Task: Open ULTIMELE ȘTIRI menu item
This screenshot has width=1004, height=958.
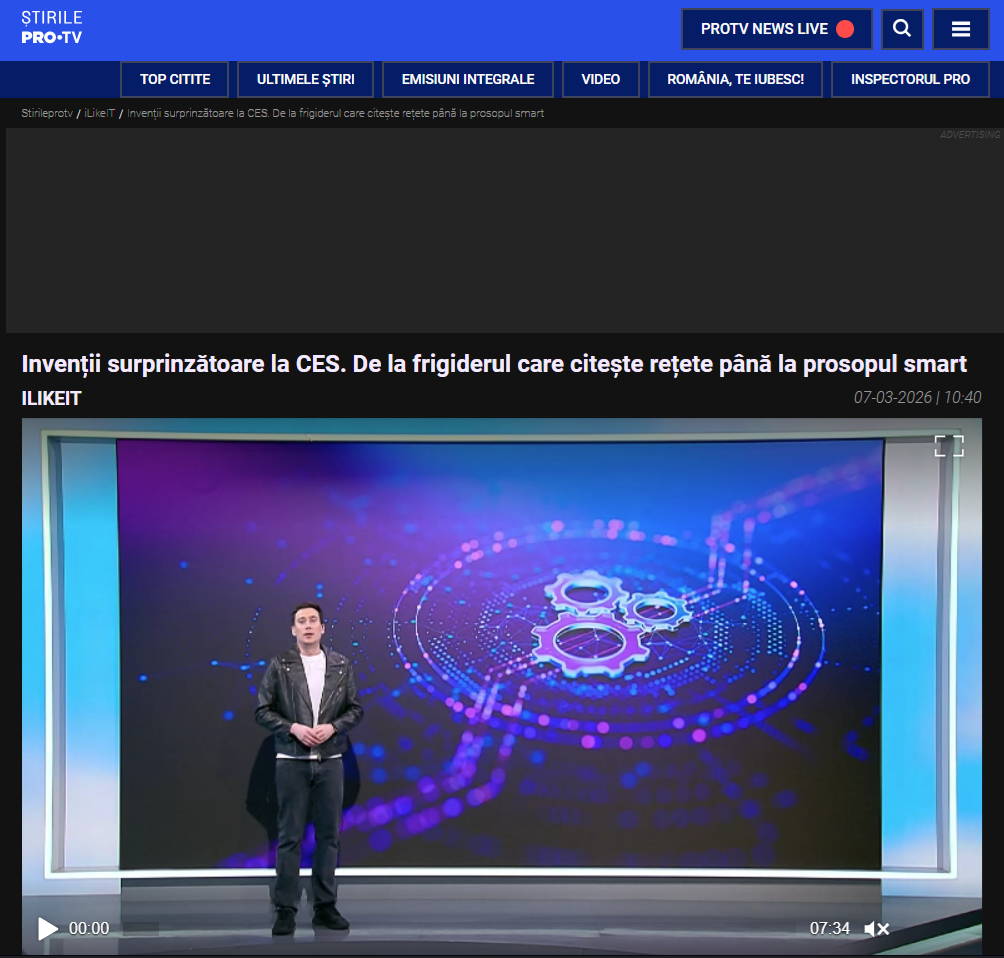Action: pyautogui.click(x=305, y=79)
